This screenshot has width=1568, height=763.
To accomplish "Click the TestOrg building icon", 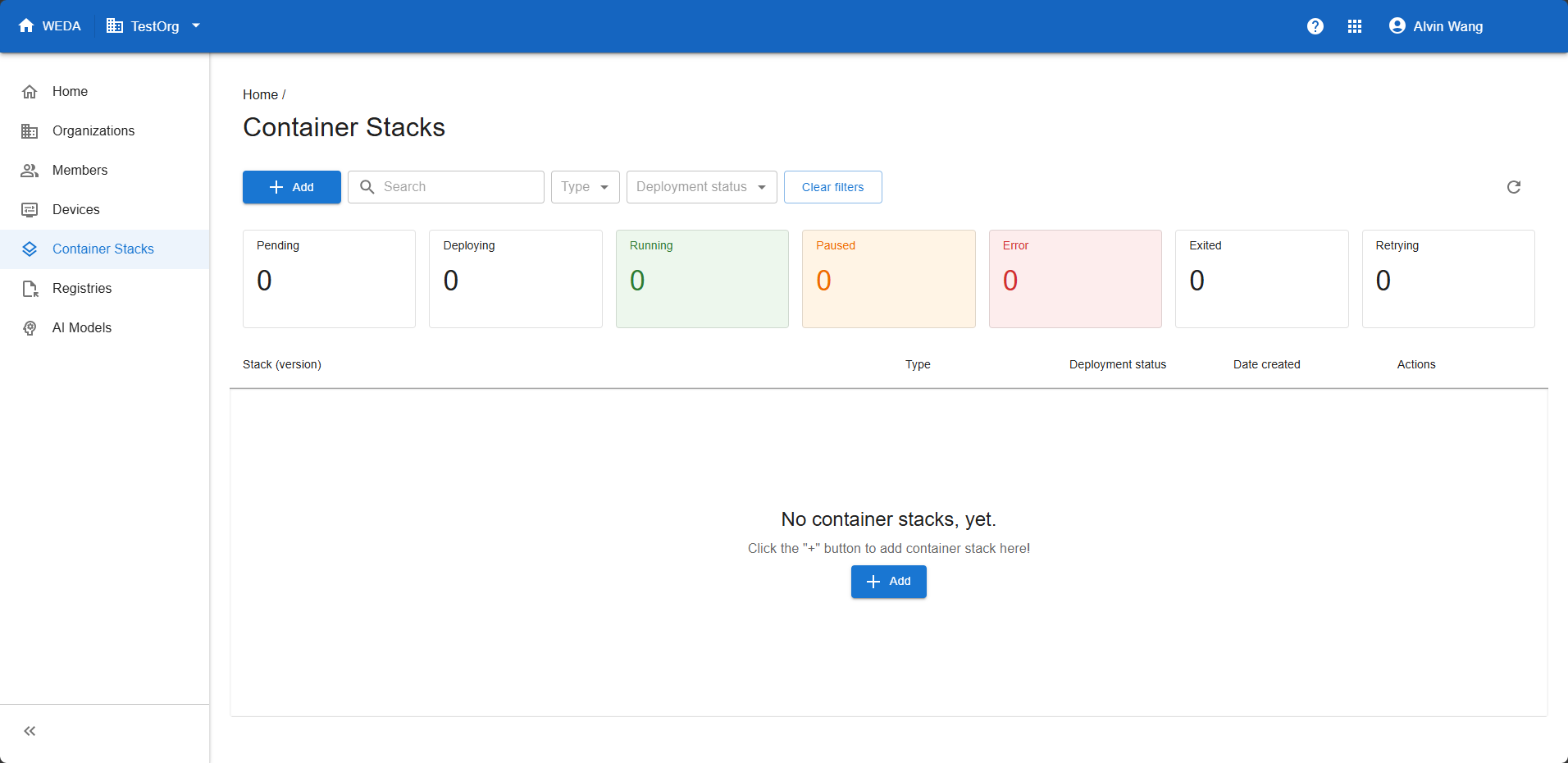I will point(115,26).
